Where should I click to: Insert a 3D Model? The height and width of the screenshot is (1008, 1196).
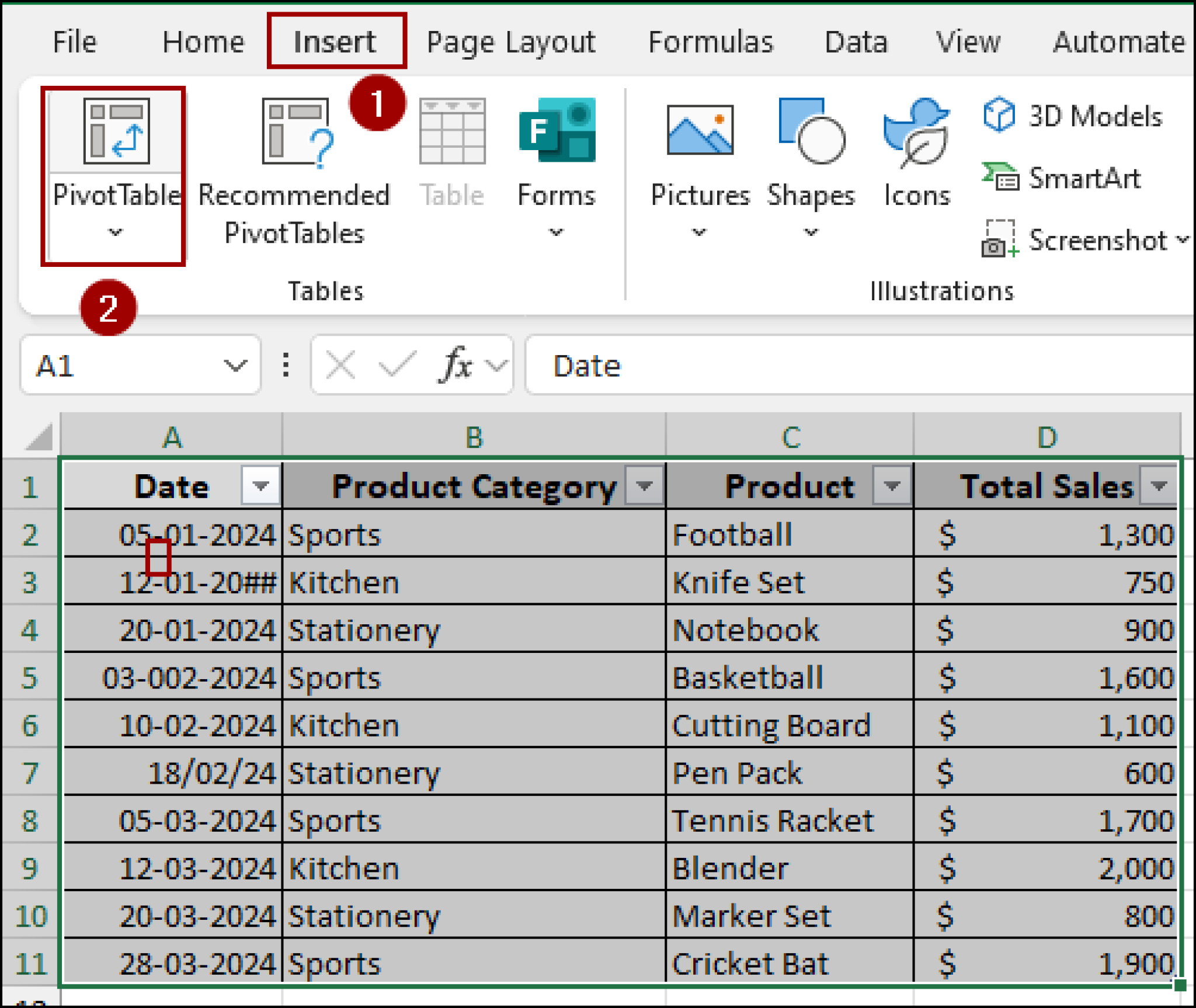[x=1073, y=117]
